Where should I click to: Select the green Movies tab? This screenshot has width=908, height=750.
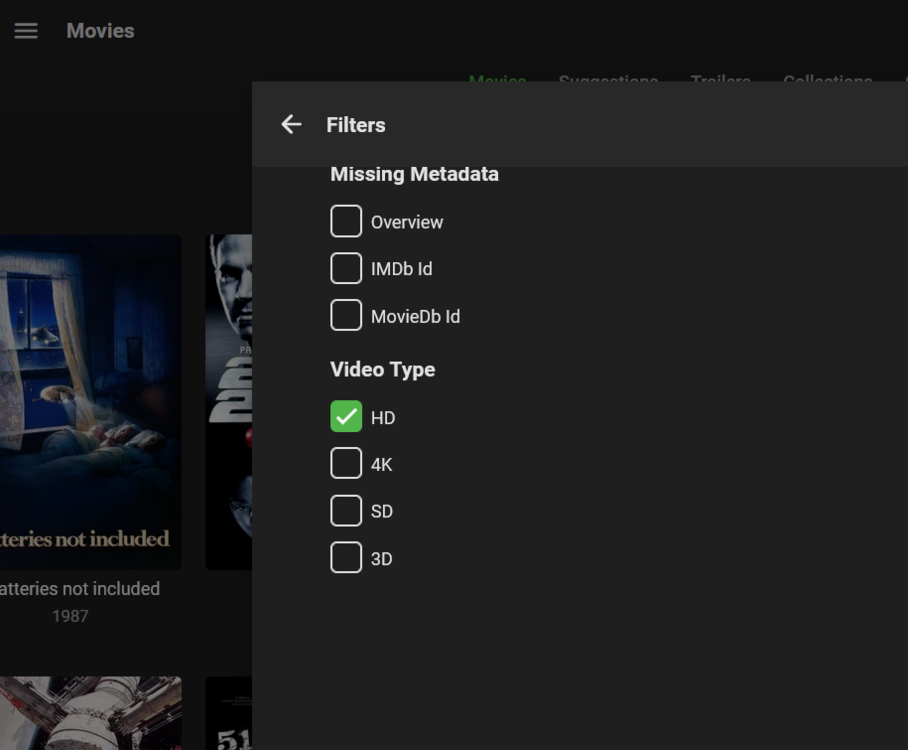coord(497,79)
